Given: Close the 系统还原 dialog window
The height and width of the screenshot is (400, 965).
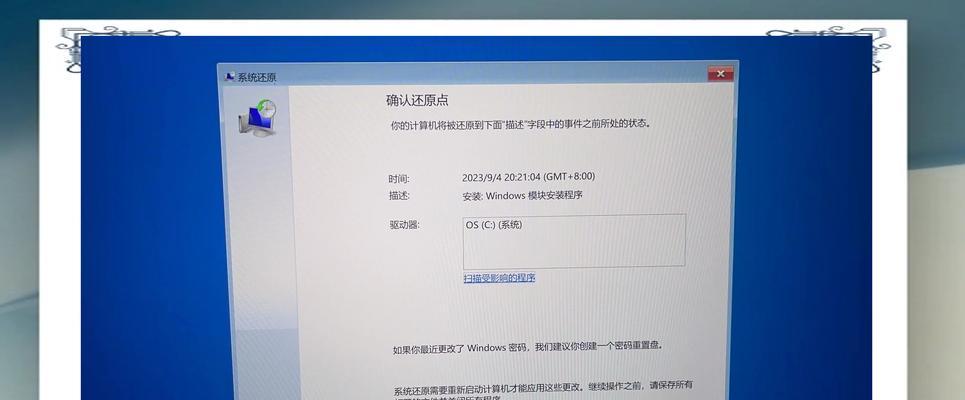Looking at the screenshot, I should click(720, 74).
